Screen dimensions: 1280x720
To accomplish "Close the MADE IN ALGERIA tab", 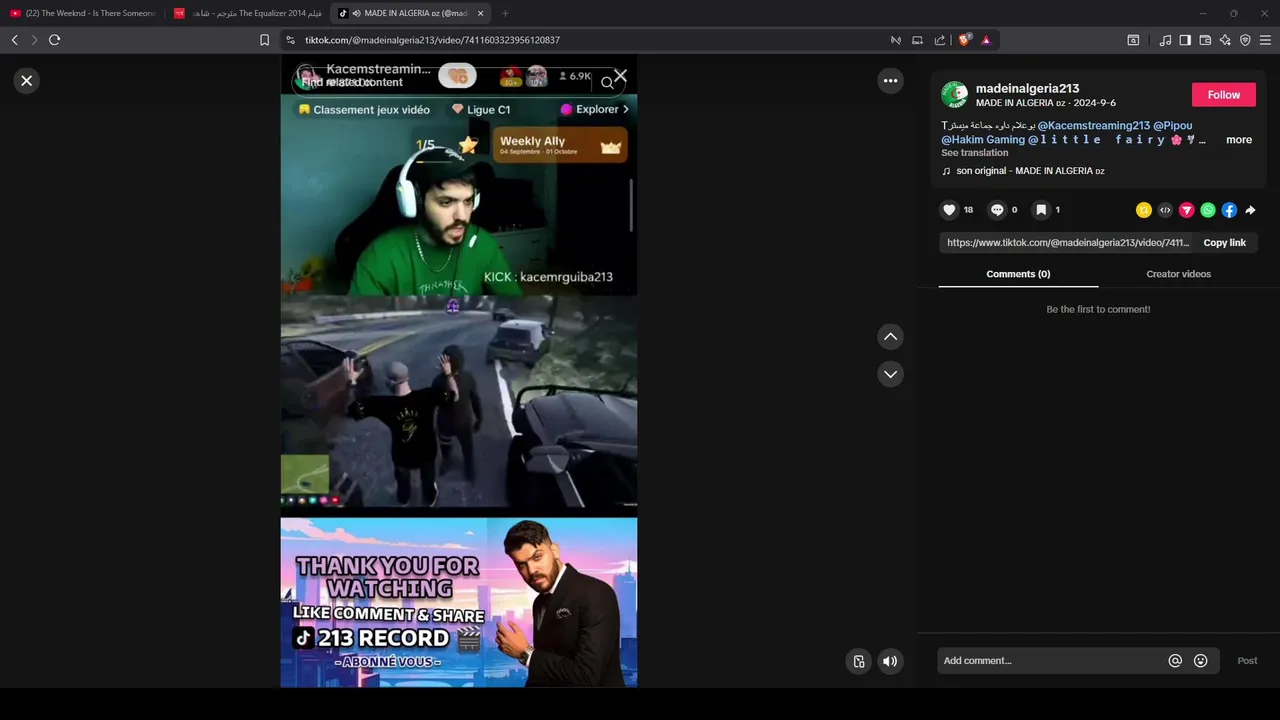I will 480,13.
